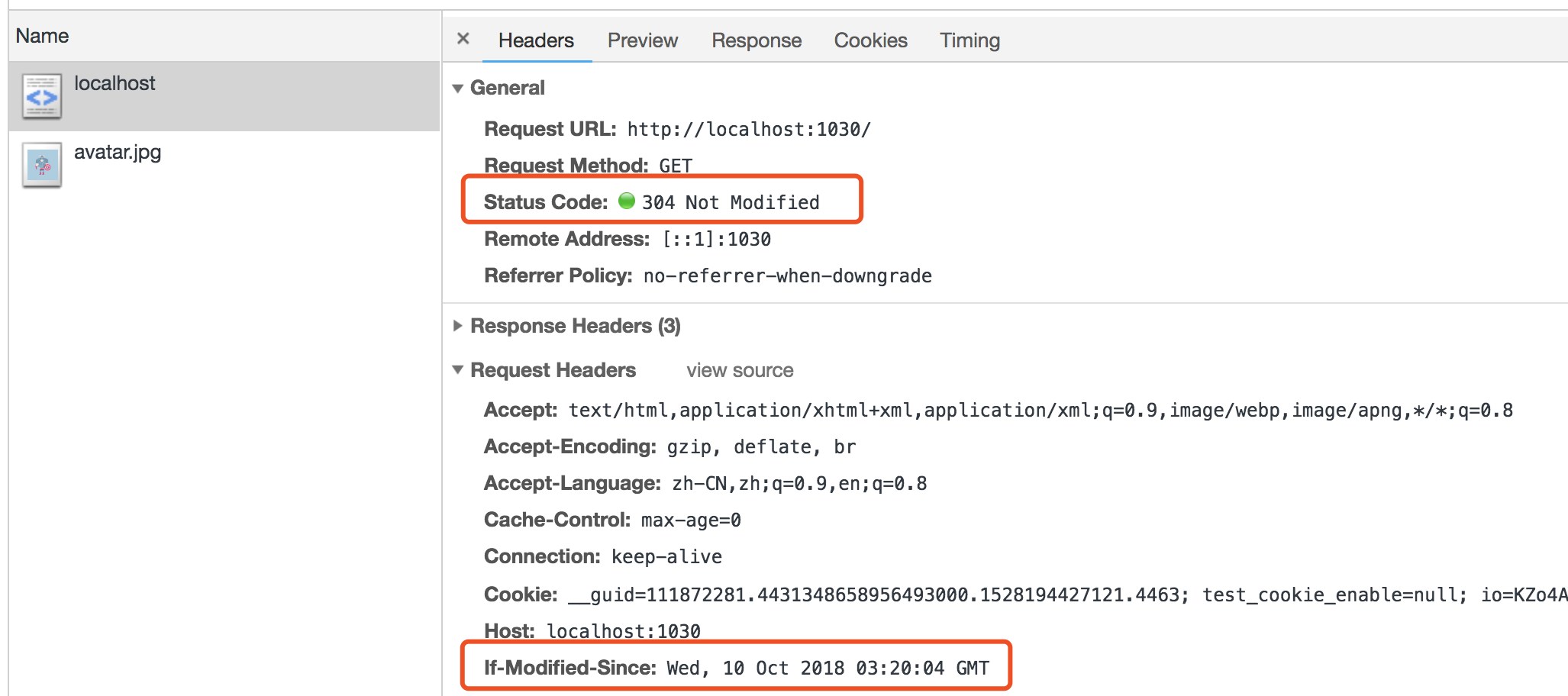Click the localhost document icon

coord(42,97)
